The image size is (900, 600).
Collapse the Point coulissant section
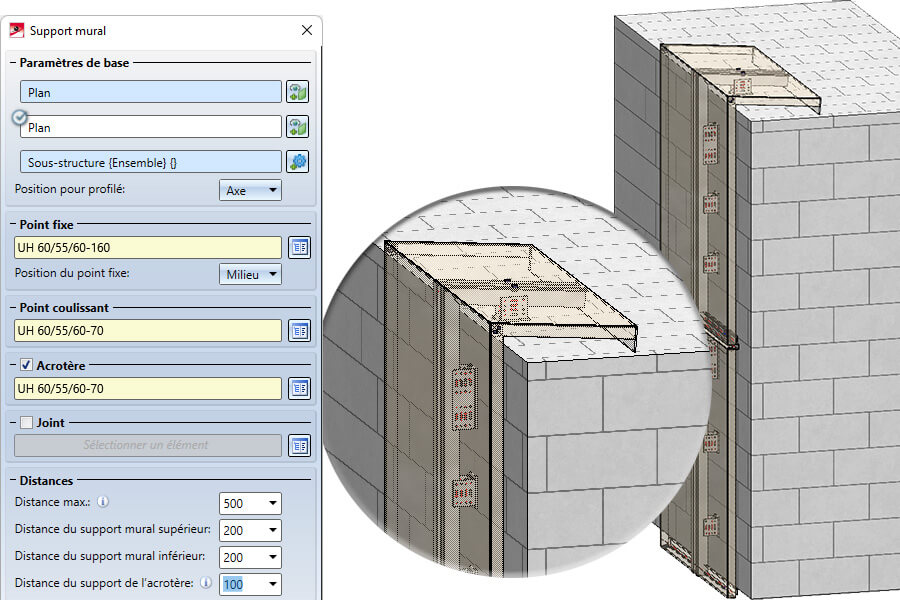coord(13,308)
